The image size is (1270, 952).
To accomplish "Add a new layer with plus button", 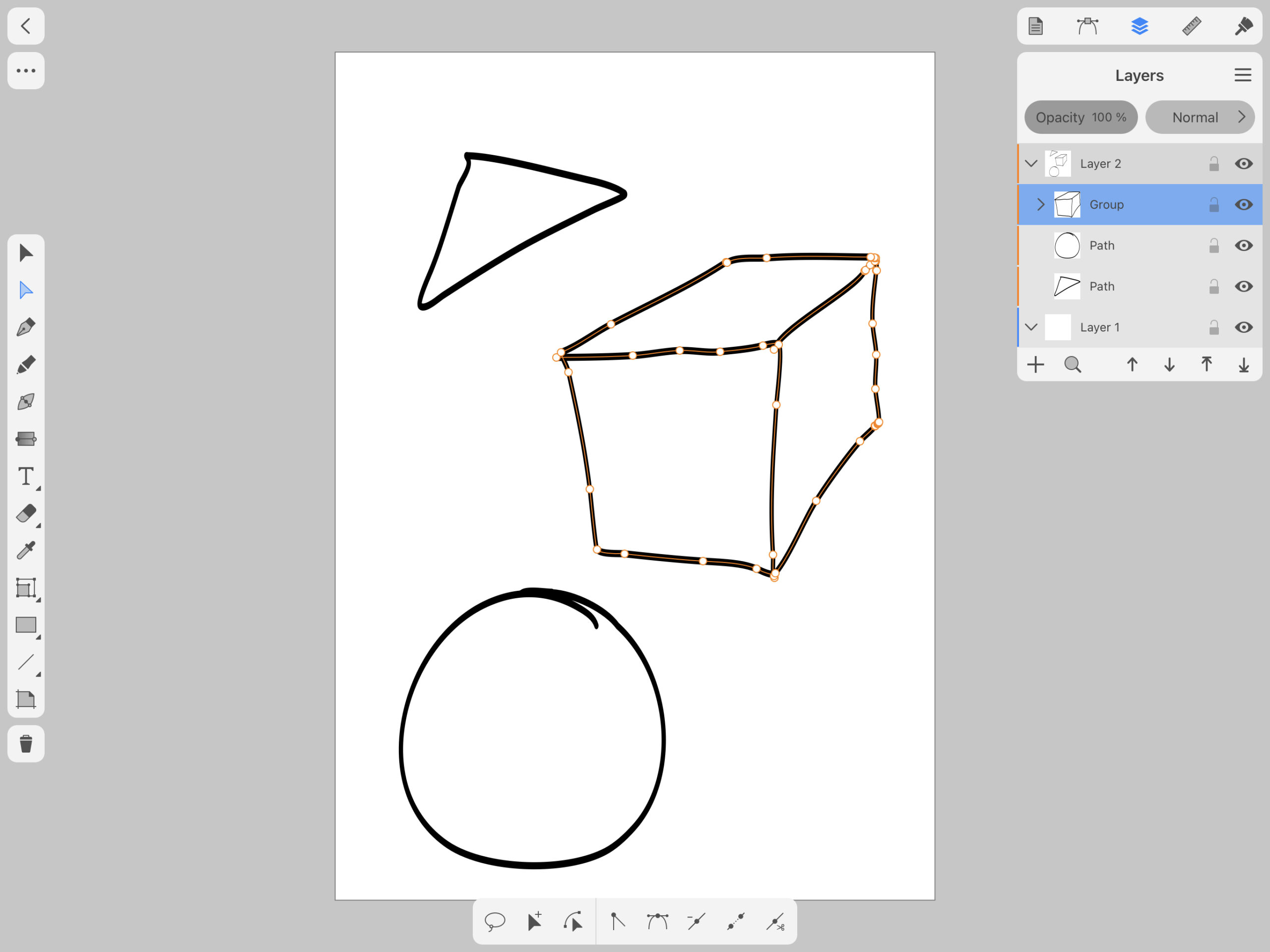I will pyautogui.click(x=1036, y=365).
